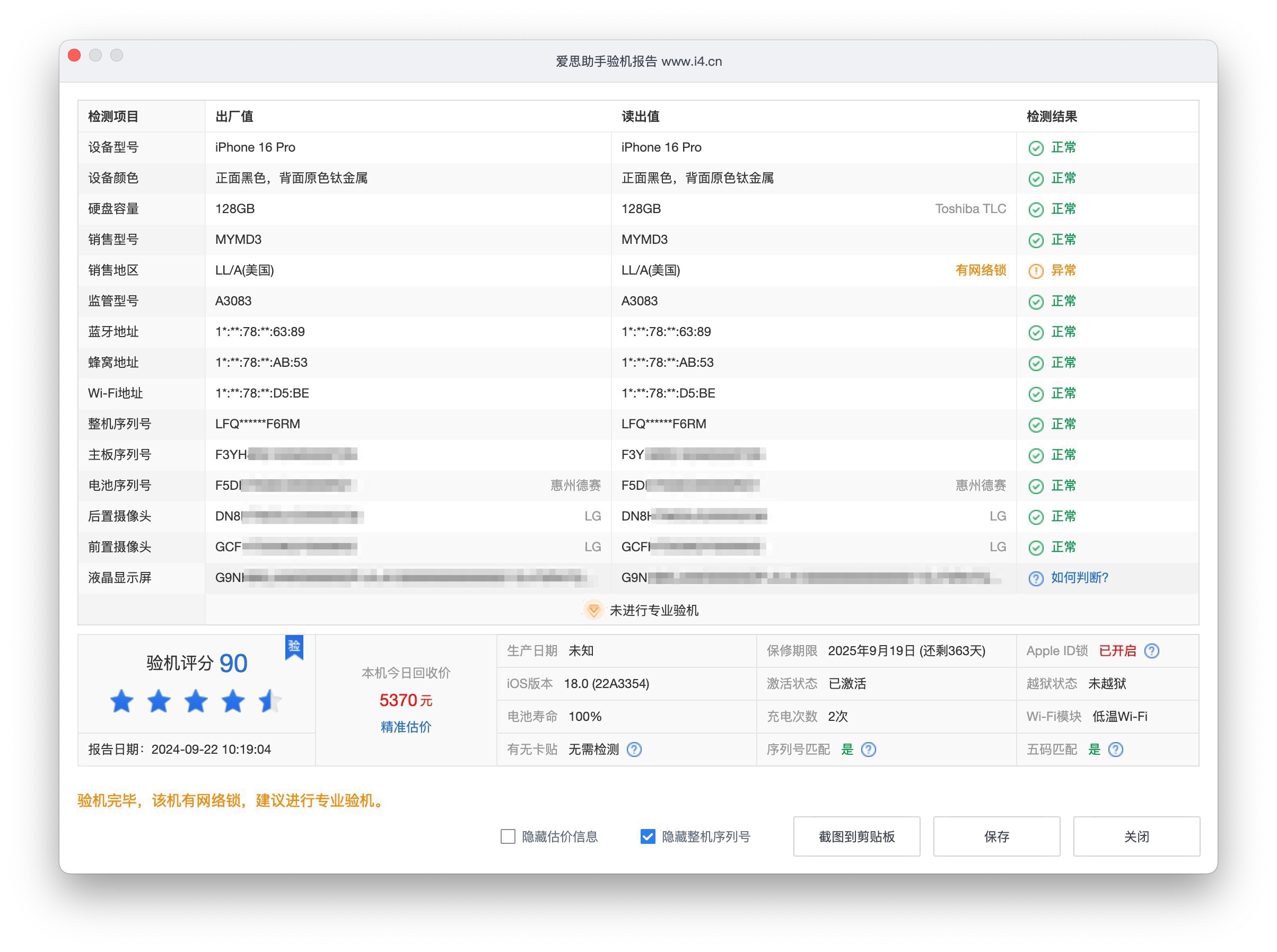Click the 关闭 button
This screenshot has width=1277, height=952.
[x=1136, y=837]
